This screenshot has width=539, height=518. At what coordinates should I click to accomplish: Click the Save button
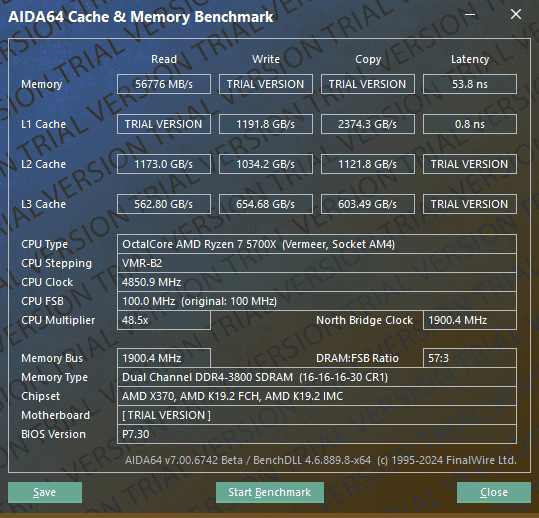(x=45, y=492)
